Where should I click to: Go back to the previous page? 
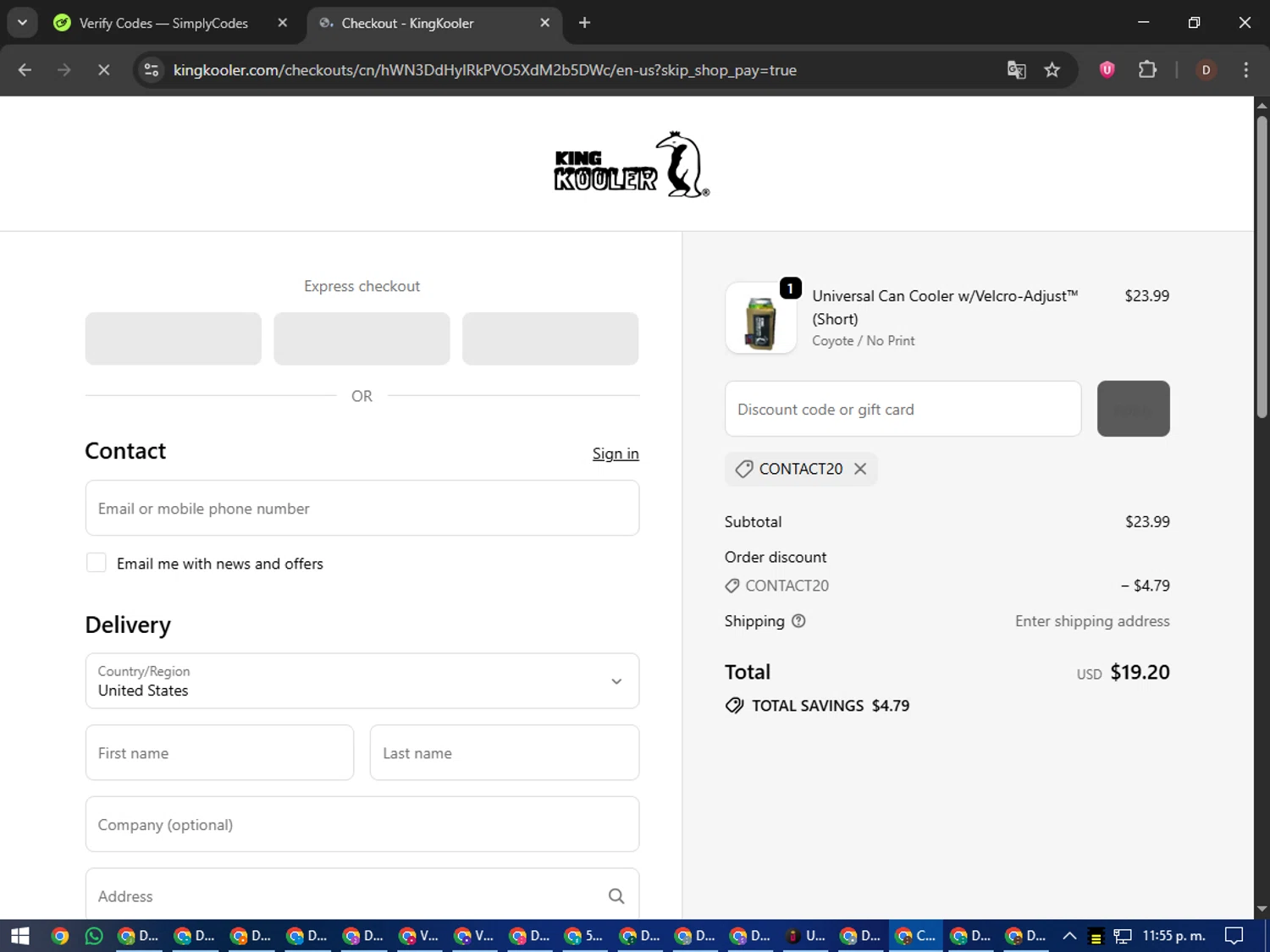(25, 70)
